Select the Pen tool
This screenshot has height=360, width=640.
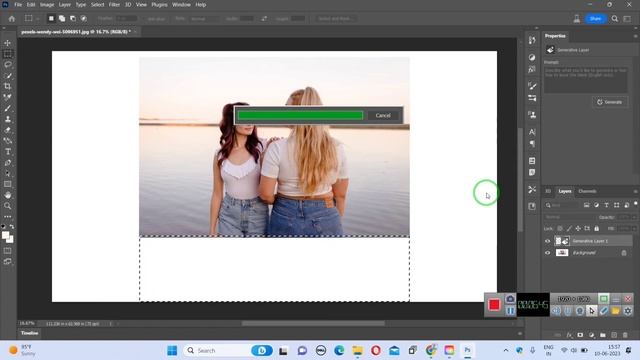7,162
